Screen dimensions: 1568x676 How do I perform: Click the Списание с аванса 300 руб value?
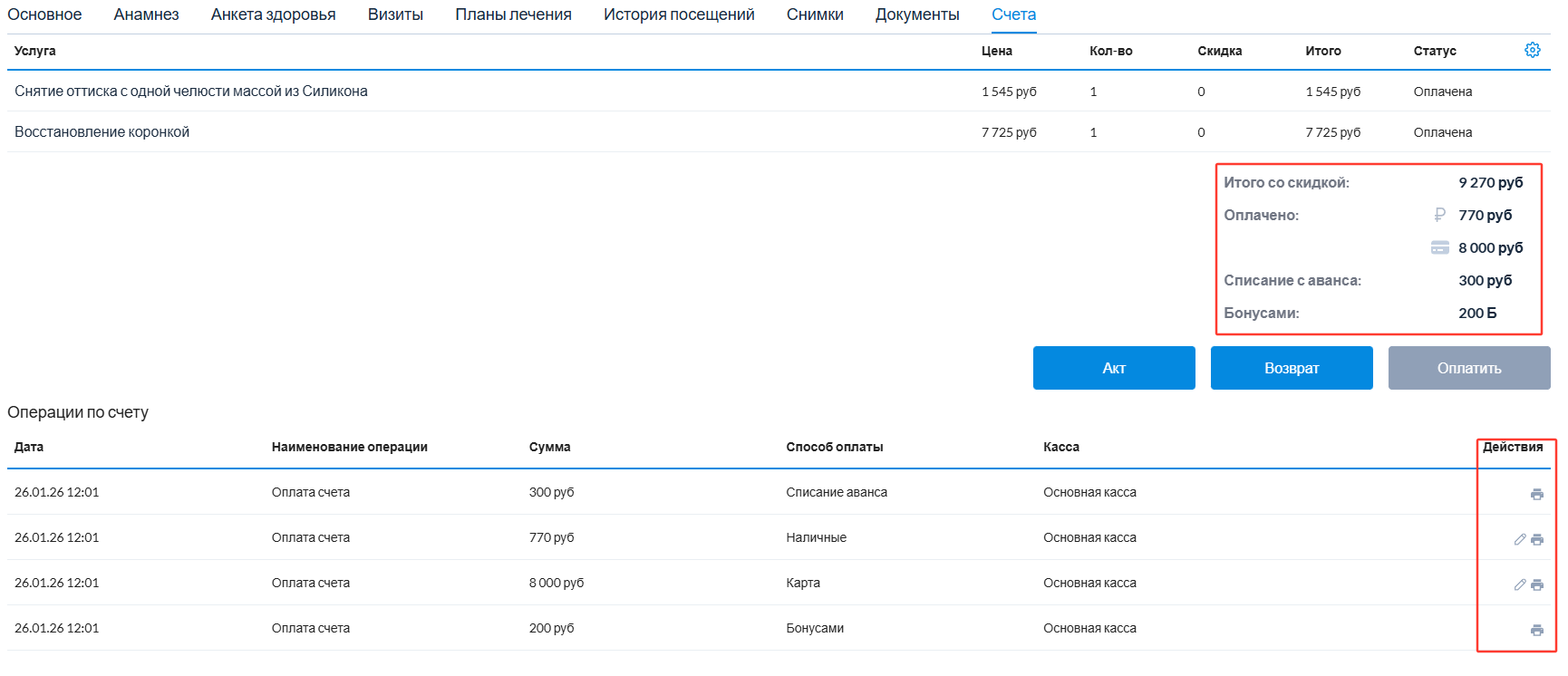pyautogui.click(x=1486, y=280)
